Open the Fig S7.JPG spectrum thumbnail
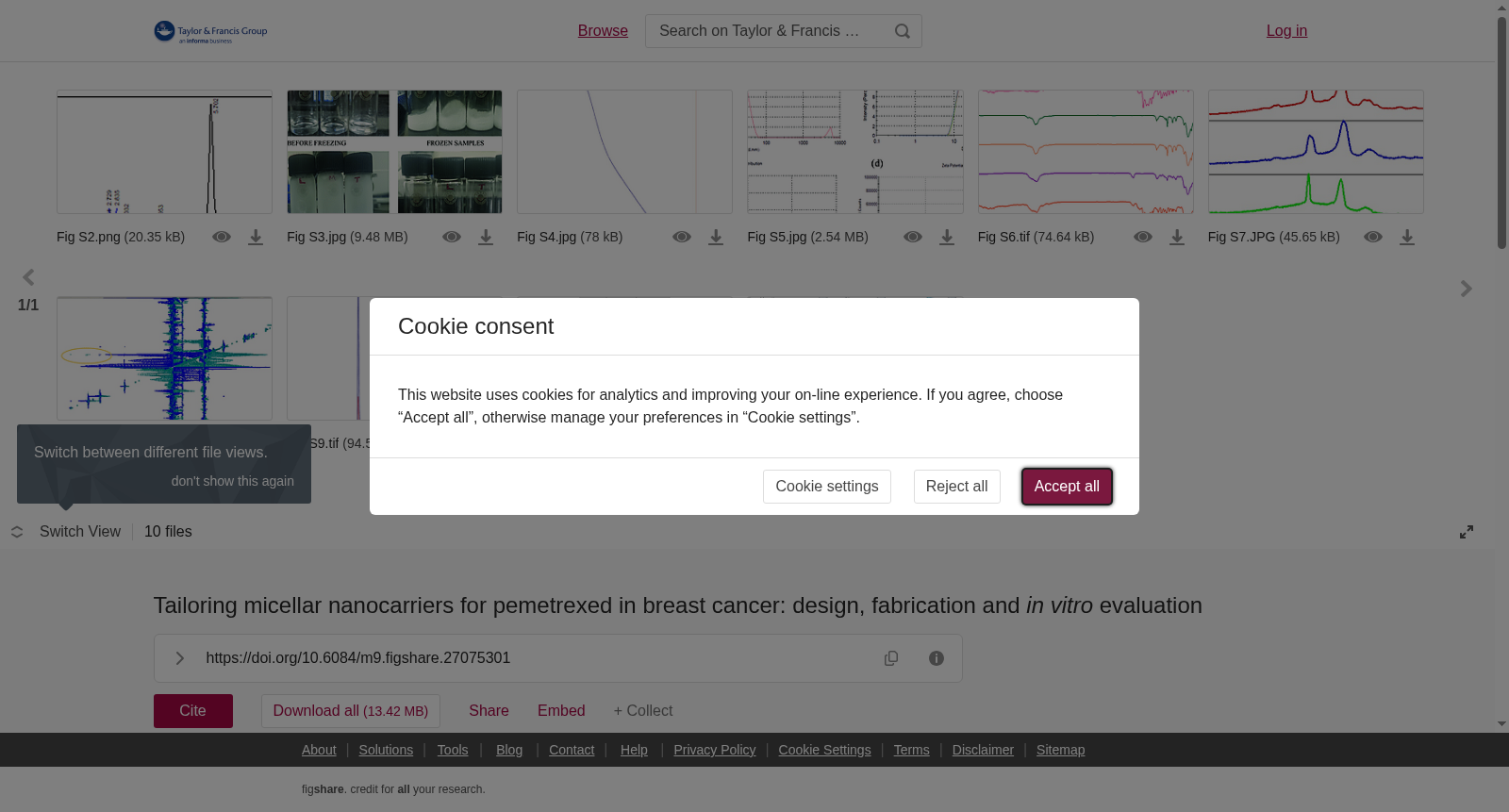Screen dimensions: 1509x812 (x=1316, y=152)
